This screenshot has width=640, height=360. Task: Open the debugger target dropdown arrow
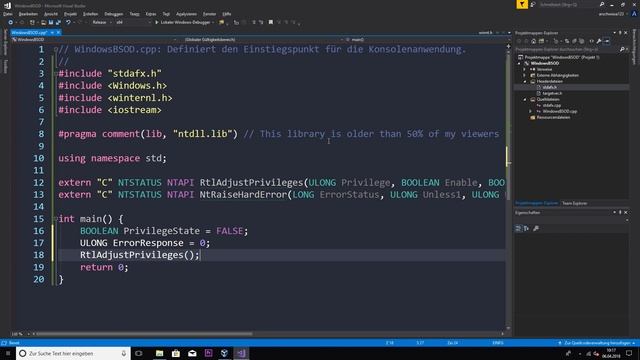[x=213, y=22]
